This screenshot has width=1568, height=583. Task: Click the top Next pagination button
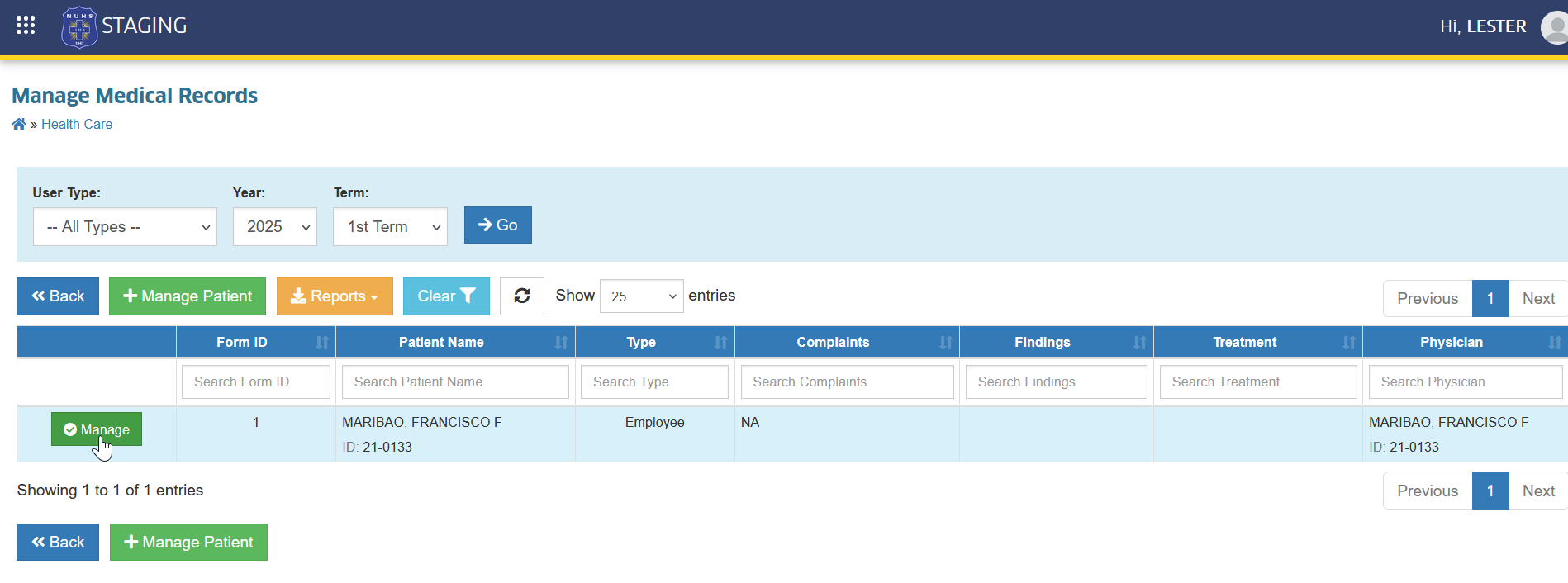(1538, 298)
